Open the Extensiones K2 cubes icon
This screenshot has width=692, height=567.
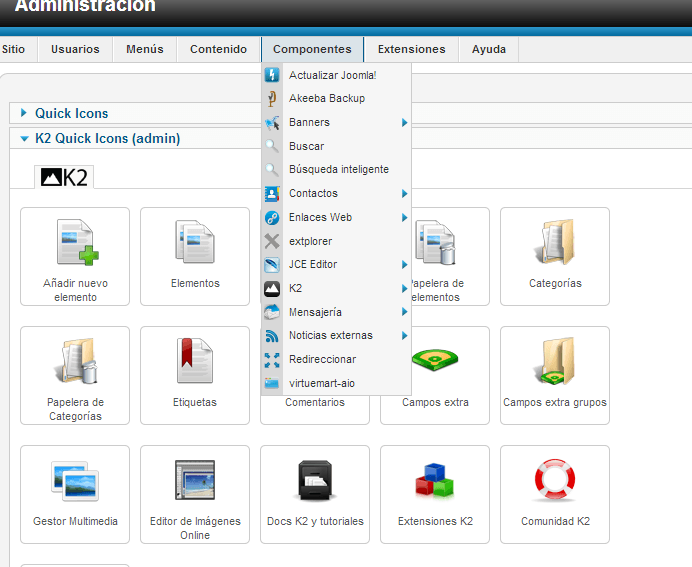pos(435,495)
